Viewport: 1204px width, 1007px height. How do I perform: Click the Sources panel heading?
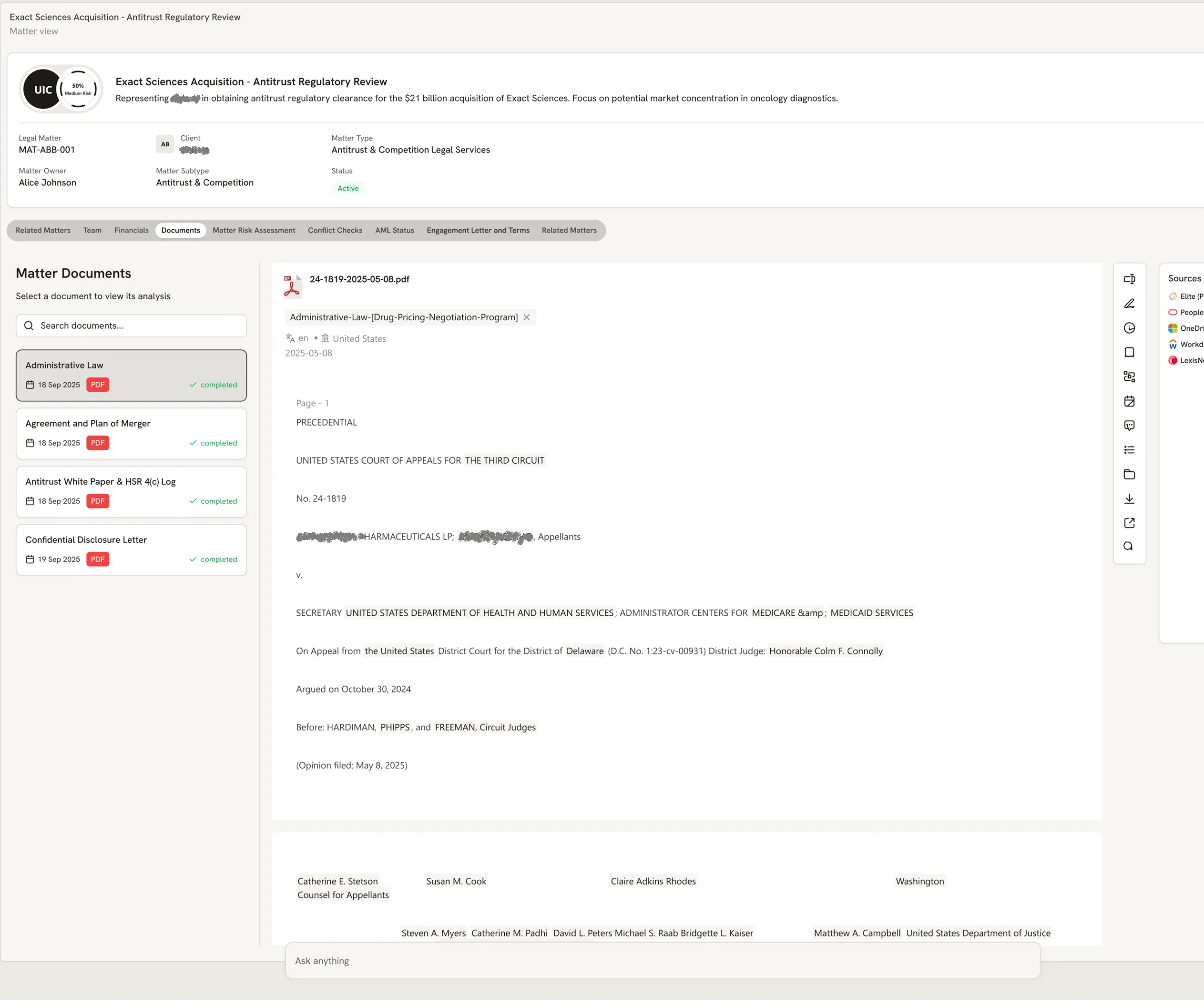(x=1184, y=278)
